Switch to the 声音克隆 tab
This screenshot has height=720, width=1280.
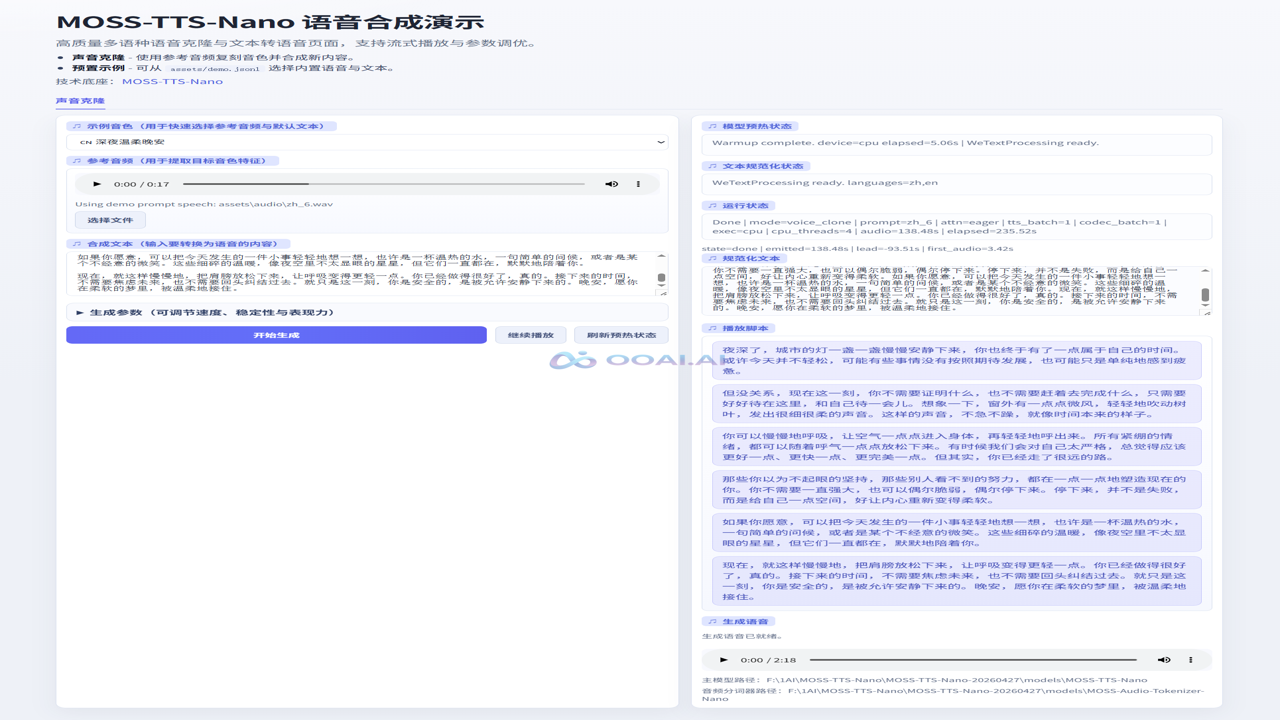[x=80, y=101]
